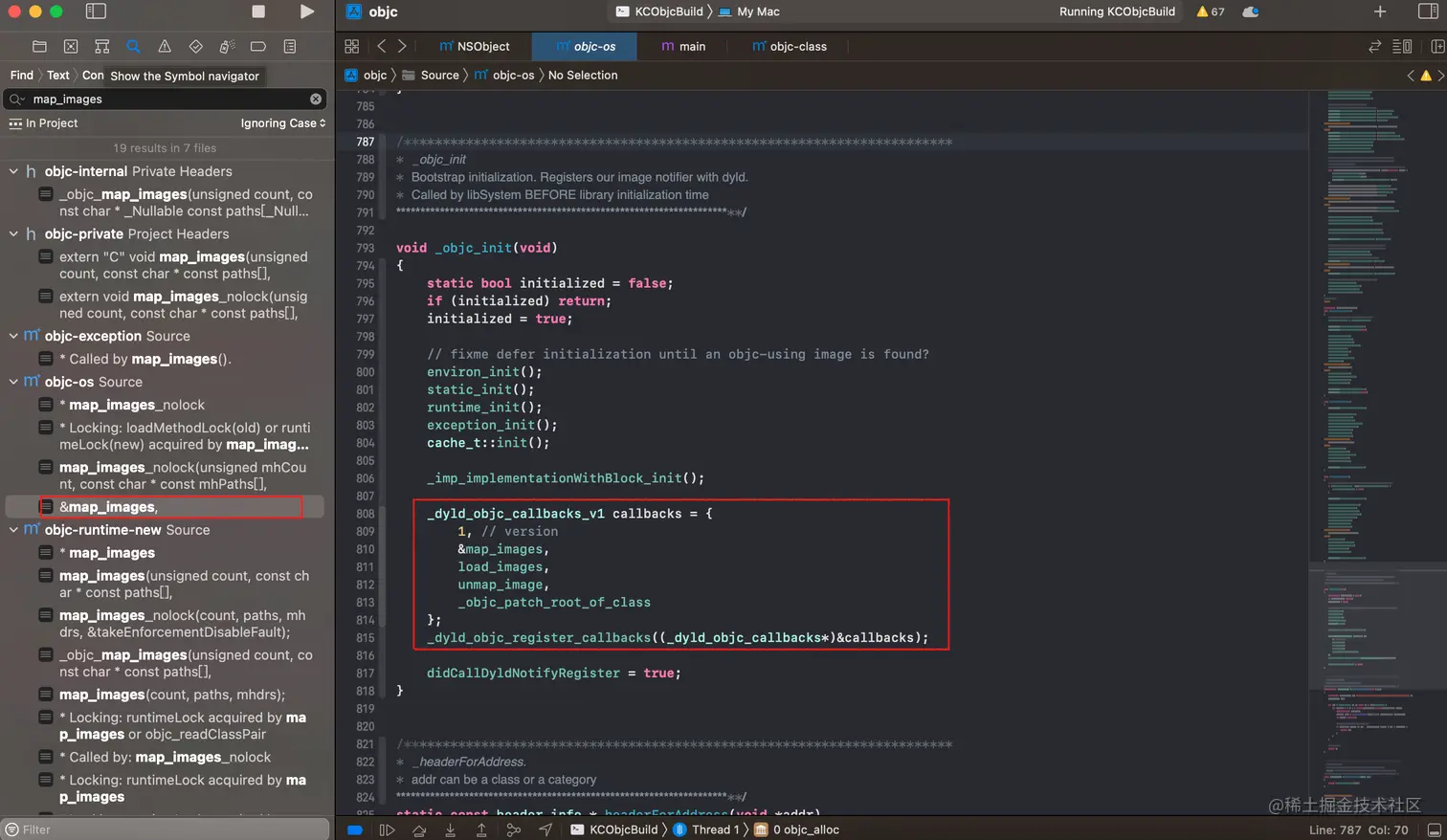Toggle the inspector panel on the right

(x=1427, y=11)
